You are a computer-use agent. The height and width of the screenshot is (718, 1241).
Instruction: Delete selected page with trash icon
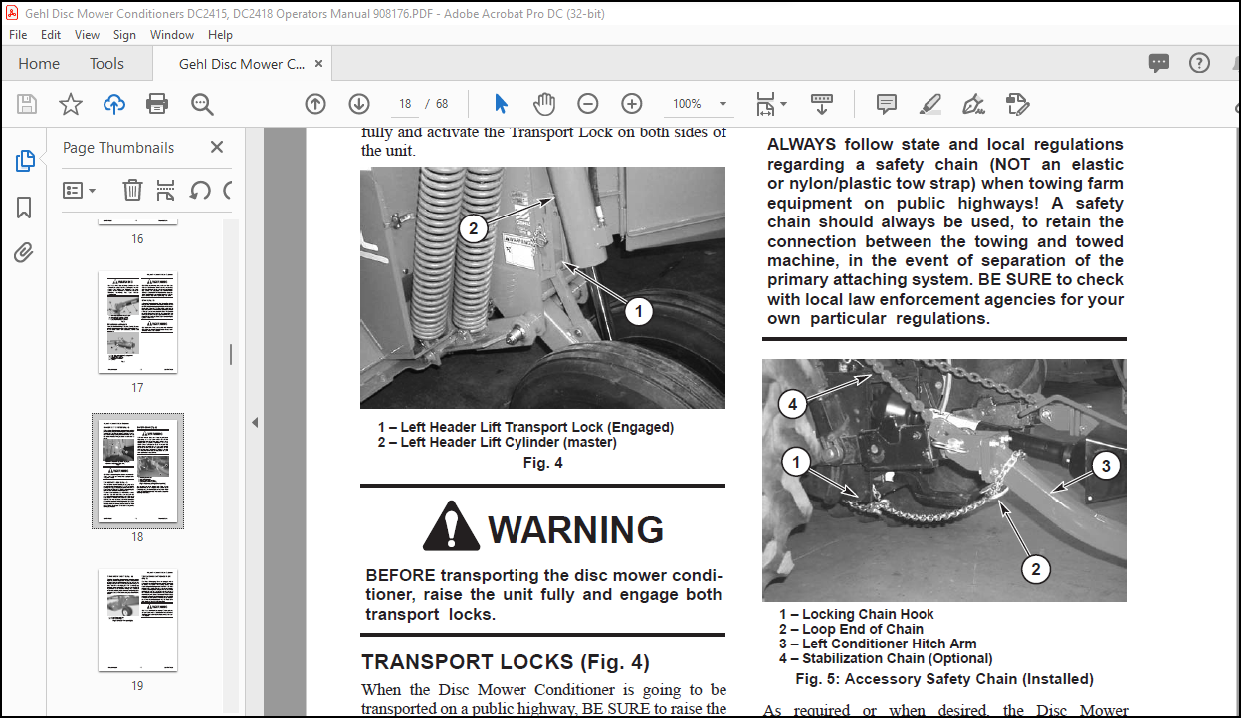pyautogui.click(x=132, y=190)
